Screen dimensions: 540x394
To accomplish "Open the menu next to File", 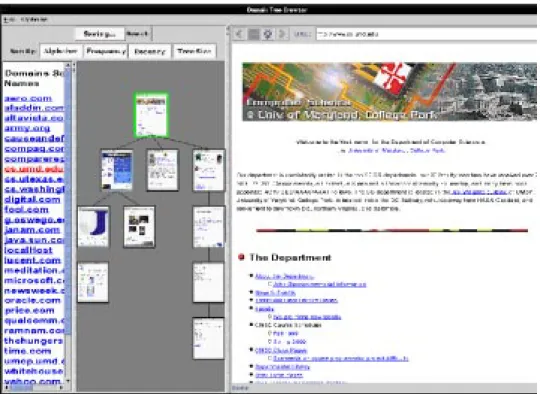I will pyautogui.click(x=34, y=20).
